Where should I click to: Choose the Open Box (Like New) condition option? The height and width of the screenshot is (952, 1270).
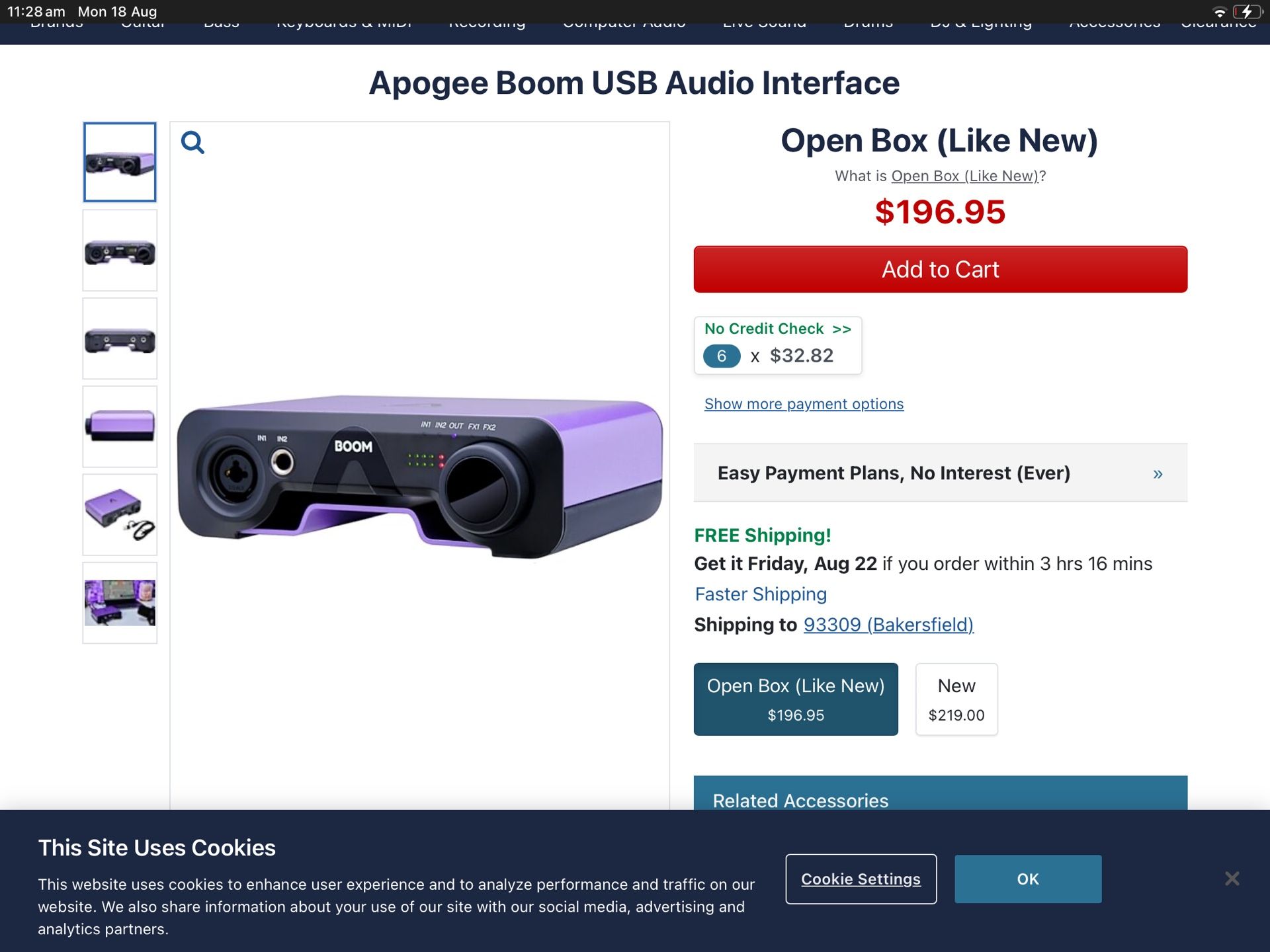tap(796, 699)
